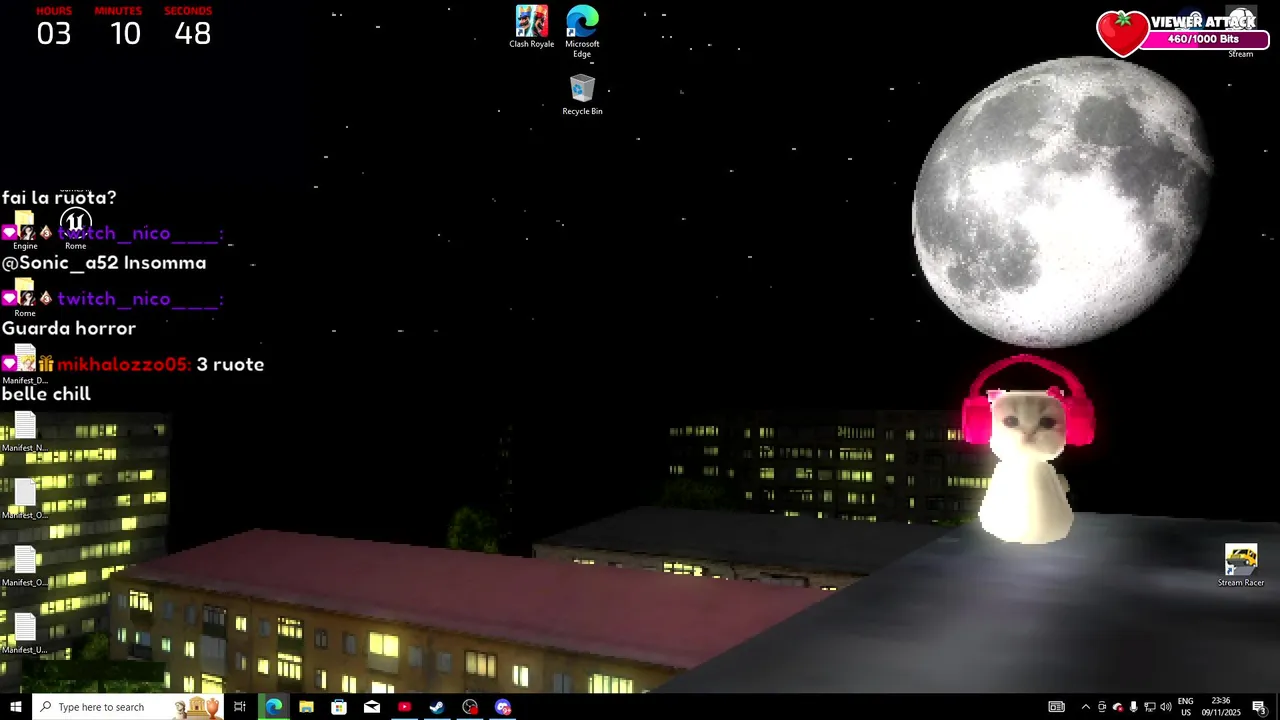Screen dimensions: 1280x720
Task: Click the chat text 'fai la ruota?'
Action: click(59, 198)
